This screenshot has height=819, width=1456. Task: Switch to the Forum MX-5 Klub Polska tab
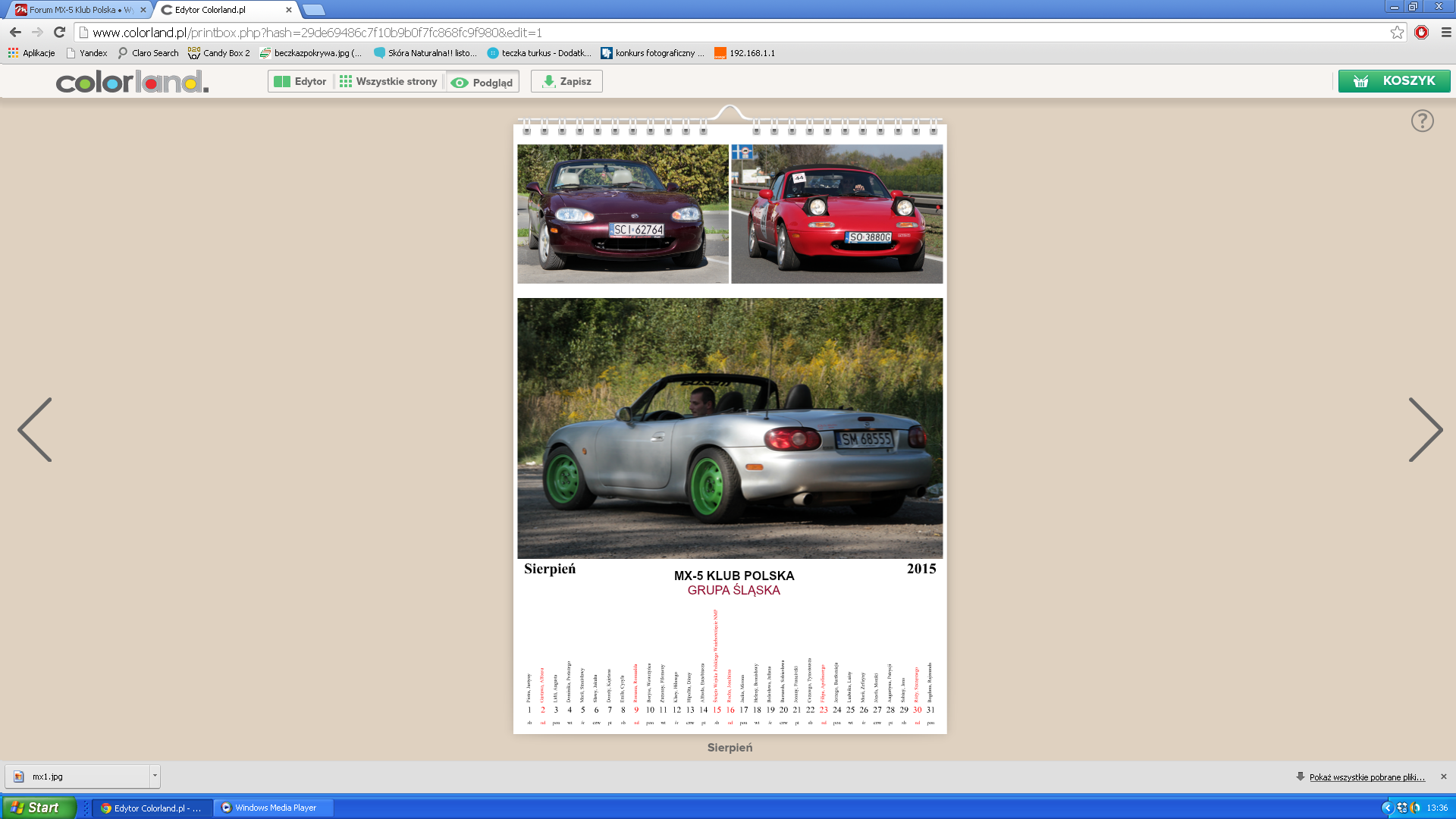tap(80, 10)
